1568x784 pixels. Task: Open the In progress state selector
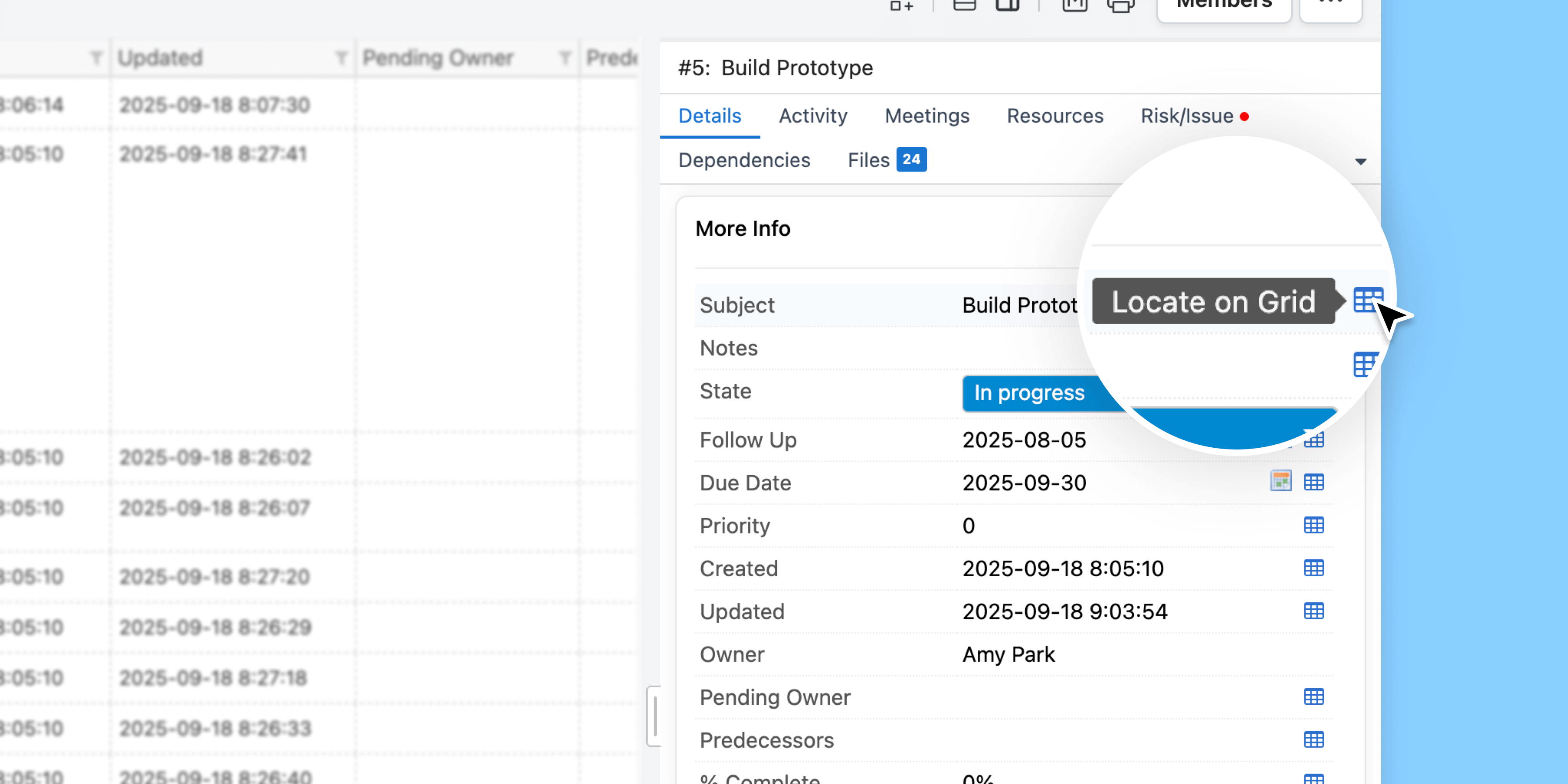click(1030, 393)
